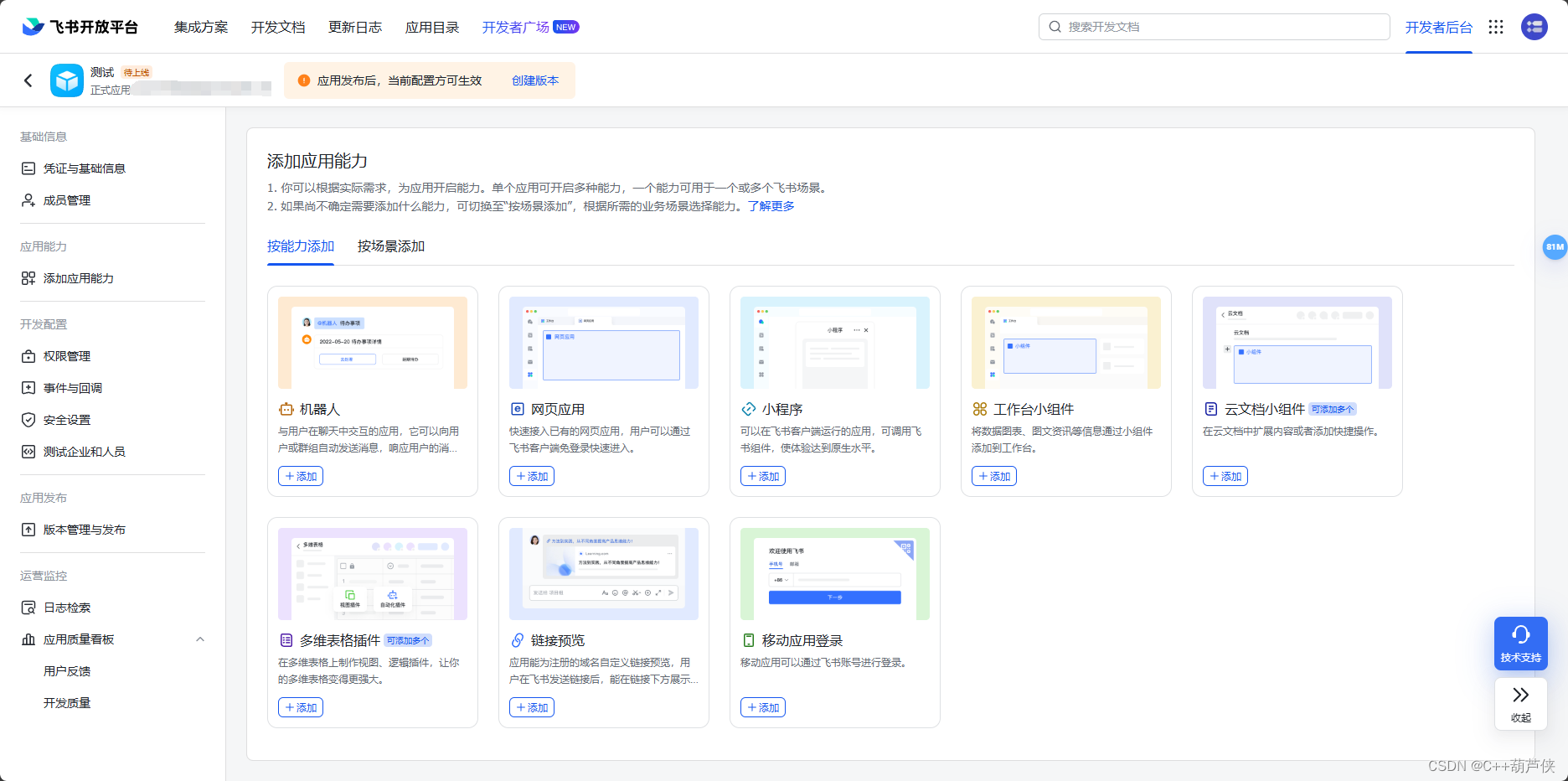The height and width of the screenshot is (781, 1568).
Task: Click the 云文档小组件 preview thumbnail
Action: point(1297,343)
